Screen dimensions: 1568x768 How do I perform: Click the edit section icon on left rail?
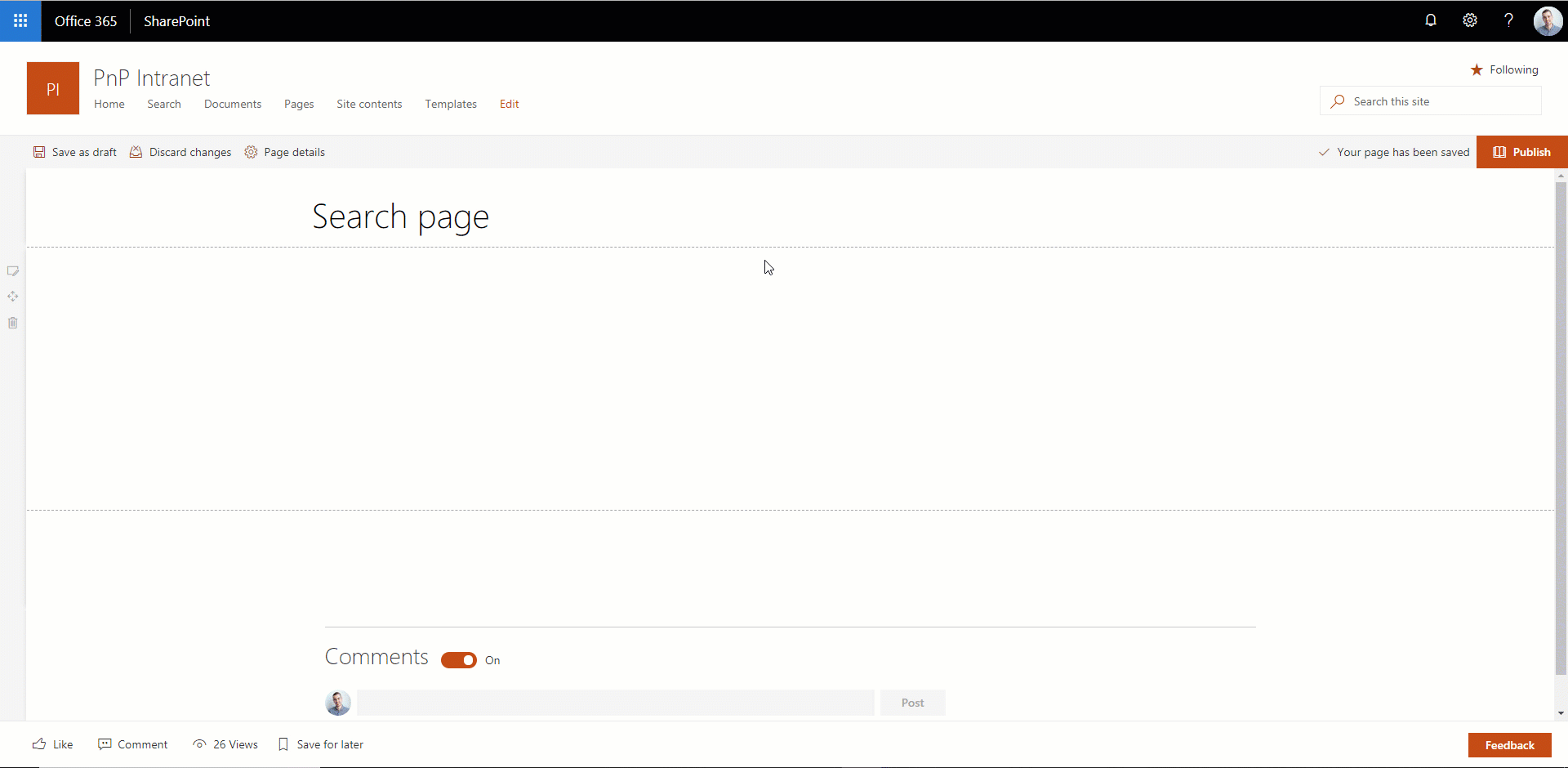coord(13,270)
